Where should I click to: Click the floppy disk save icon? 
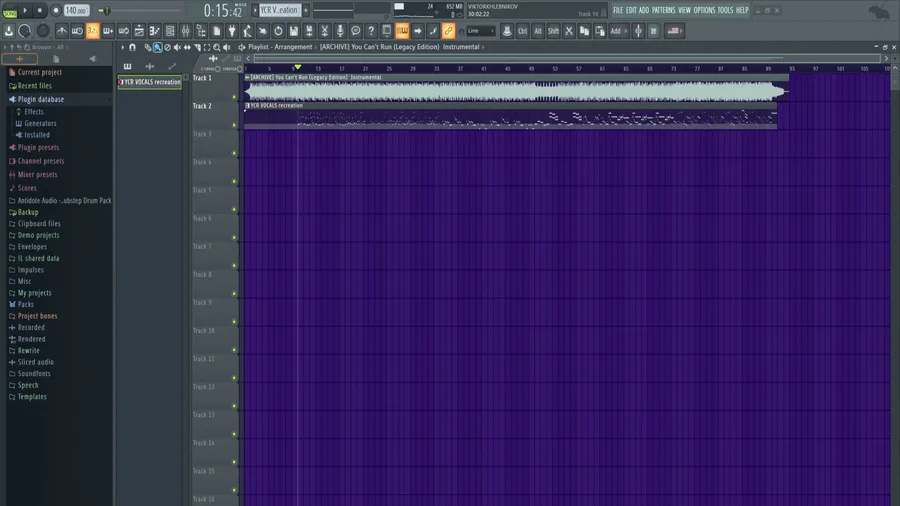tap(294, 31)
